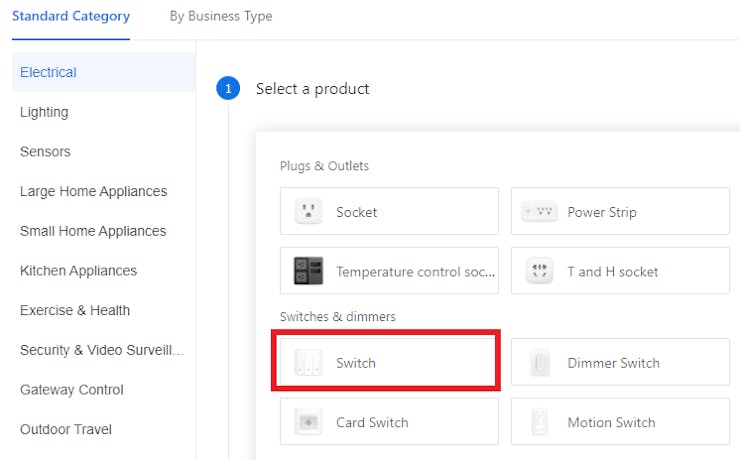Choose the Lighting category
This screenshot has width=740, height=460.
[44, 112]
